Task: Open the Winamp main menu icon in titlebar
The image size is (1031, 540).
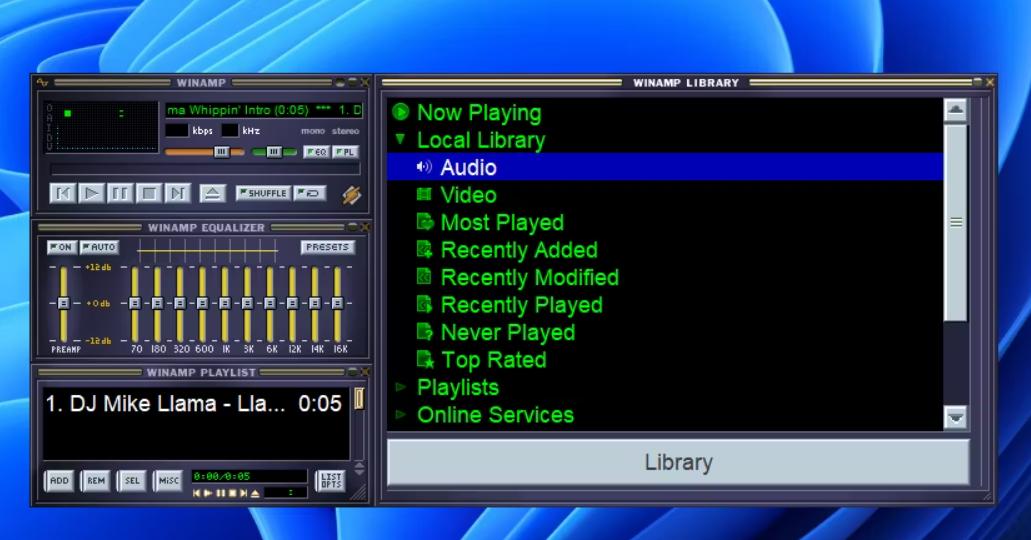Action: point(43,82)
